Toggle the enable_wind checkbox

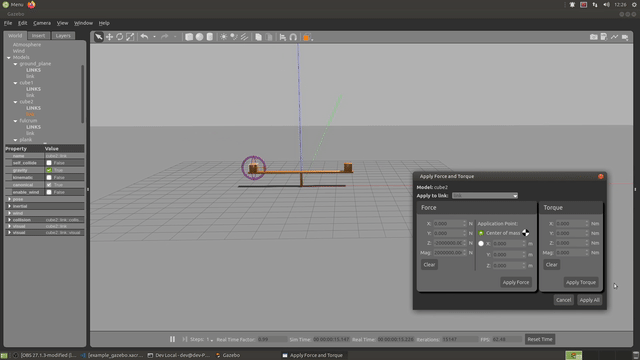pos(49,192)
